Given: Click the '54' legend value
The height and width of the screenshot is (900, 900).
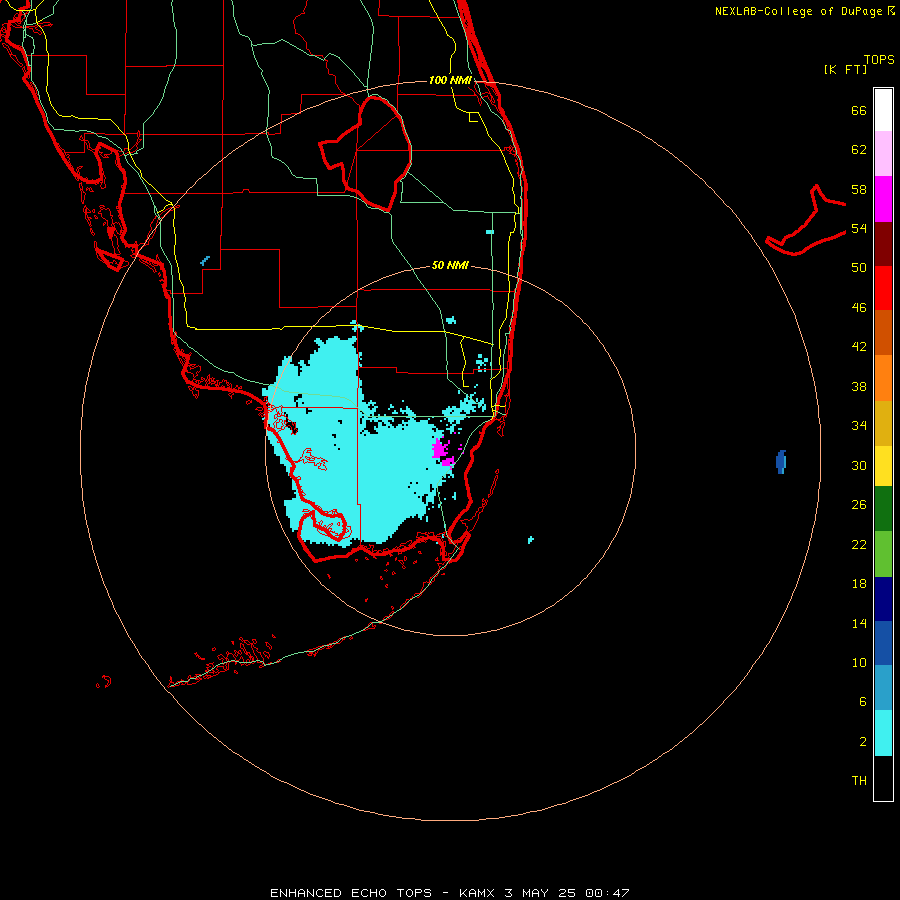Looking at the screenshot, I should 859,228.
